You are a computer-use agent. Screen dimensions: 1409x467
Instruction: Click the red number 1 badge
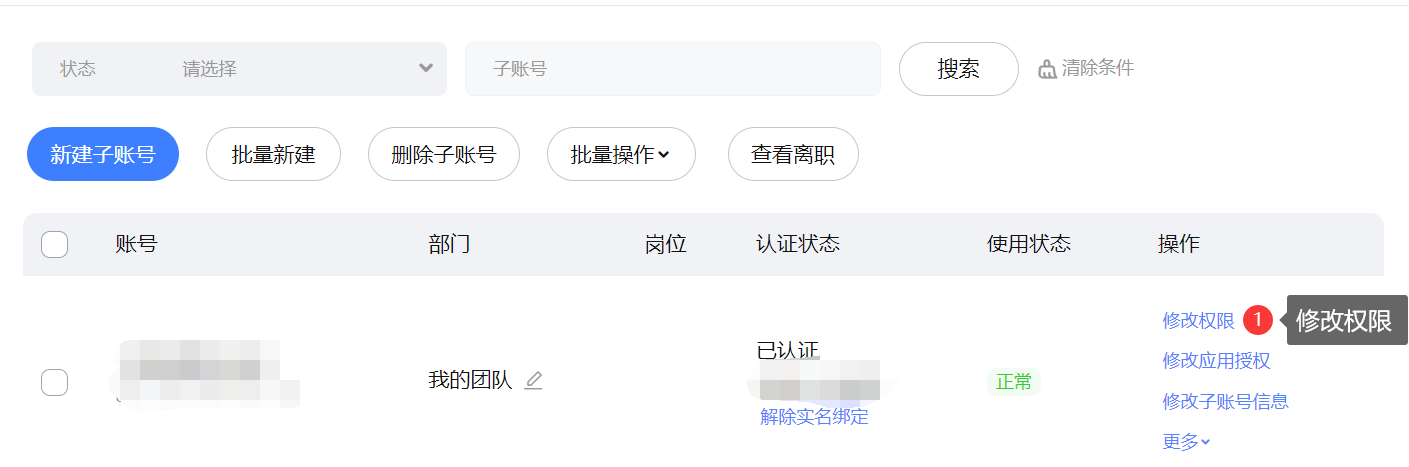1258,320
